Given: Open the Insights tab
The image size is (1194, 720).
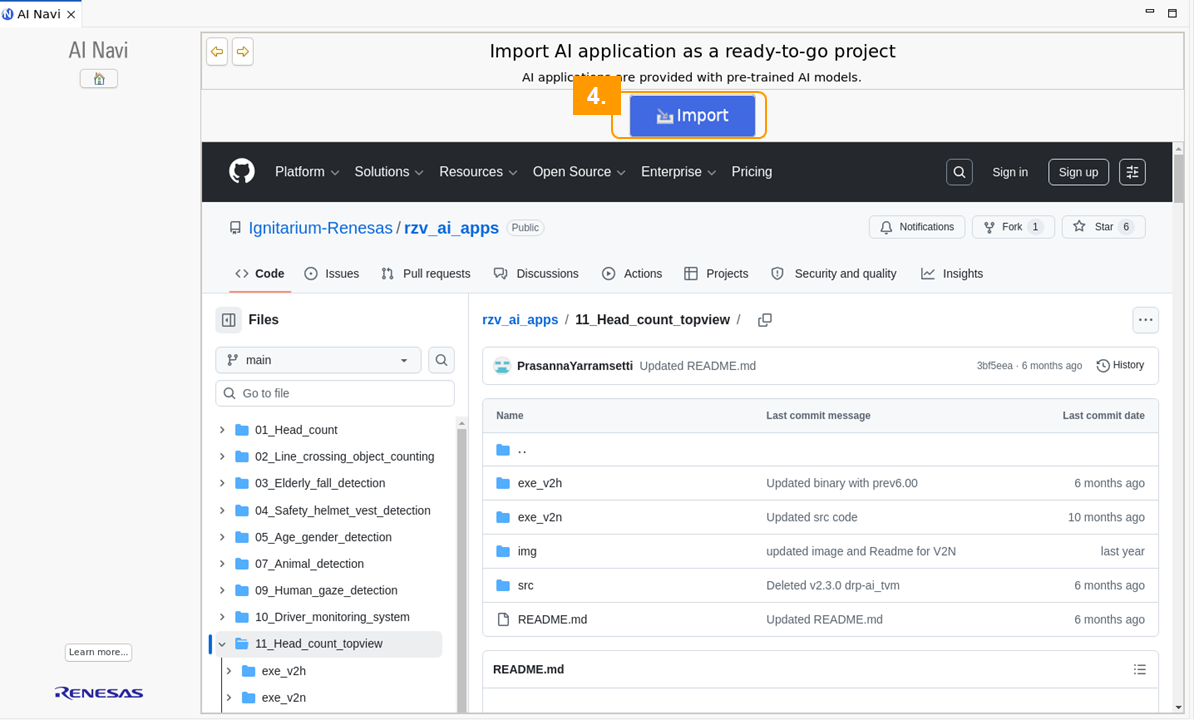Looking at the screenshot, I should point(952,274).
